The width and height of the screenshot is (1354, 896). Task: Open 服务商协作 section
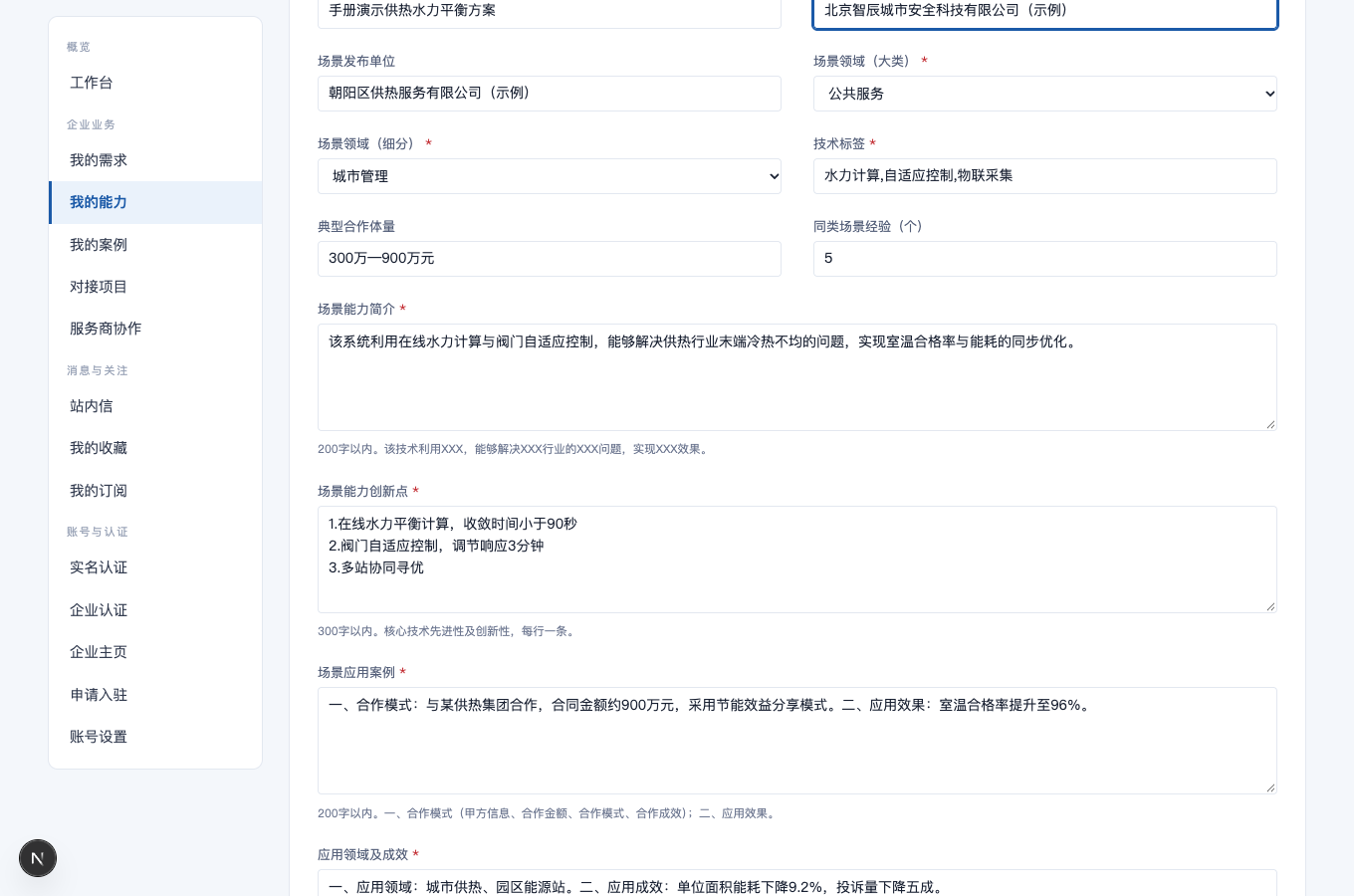155,329
